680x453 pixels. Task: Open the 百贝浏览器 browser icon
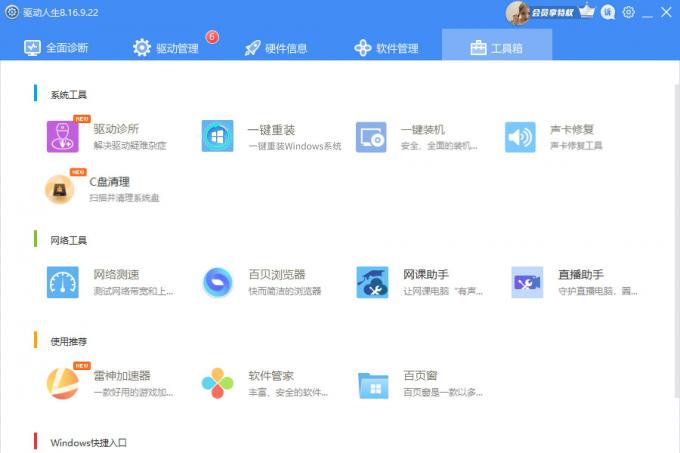click(x=218, y=282)
